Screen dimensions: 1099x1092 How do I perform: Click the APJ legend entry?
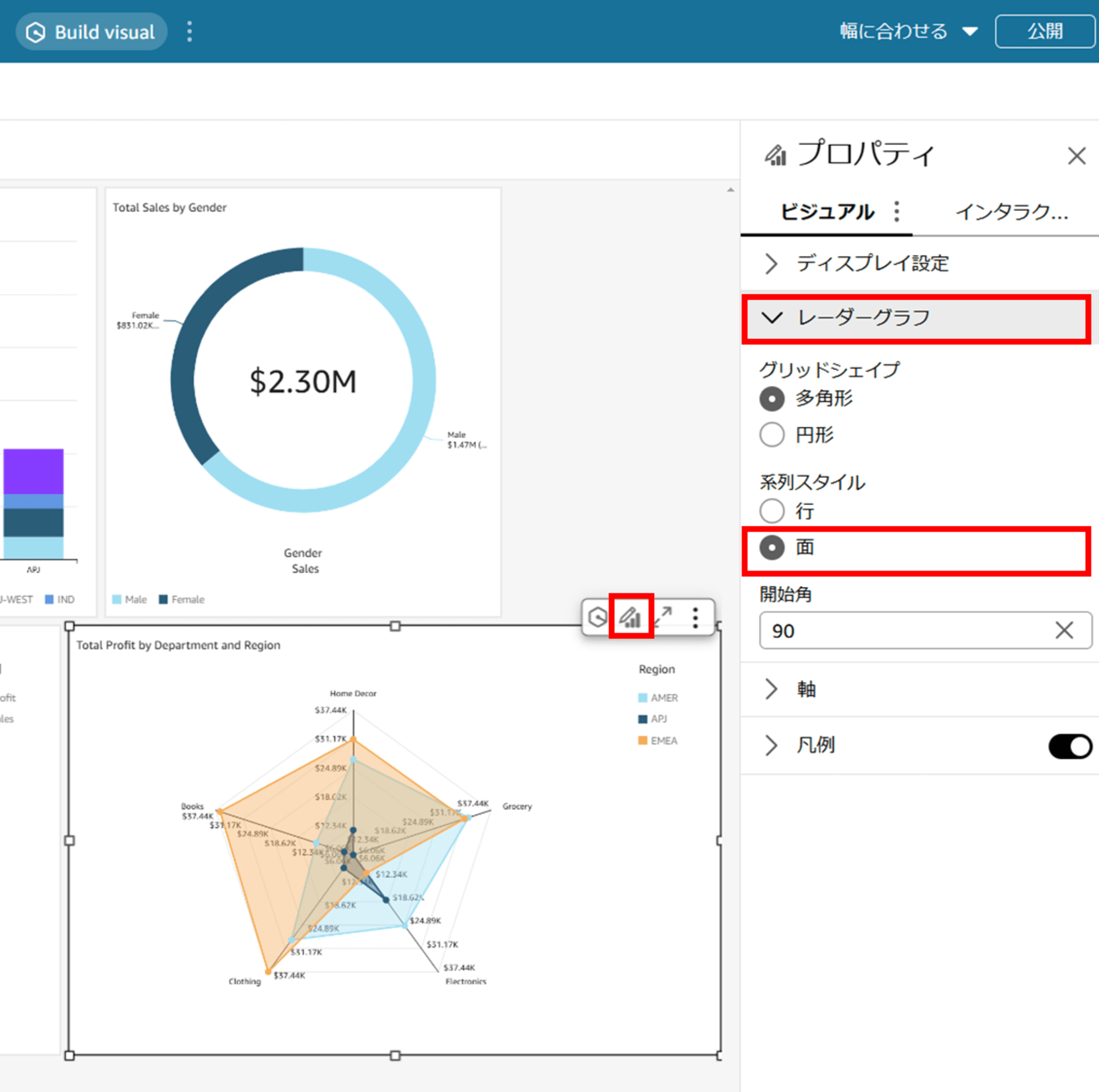pyautogui.click(x=652, y=719)
